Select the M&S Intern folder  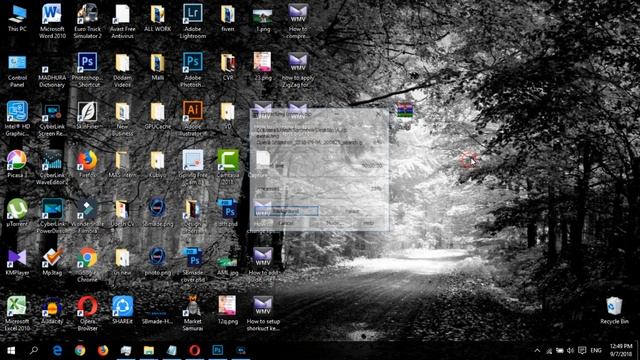click(122, 164)
